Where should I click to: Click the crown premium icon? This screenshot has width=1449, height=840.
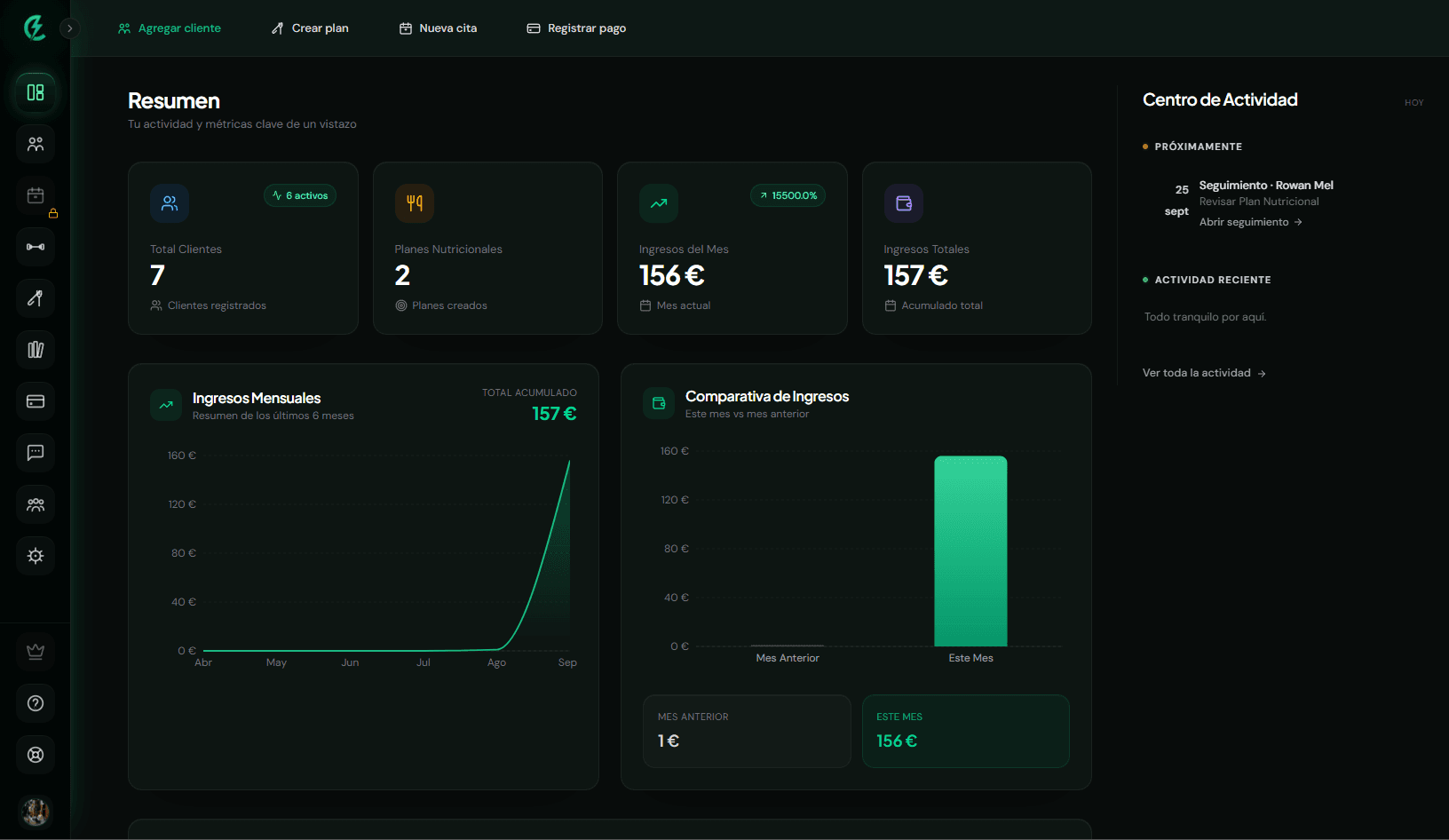[36, 652]
